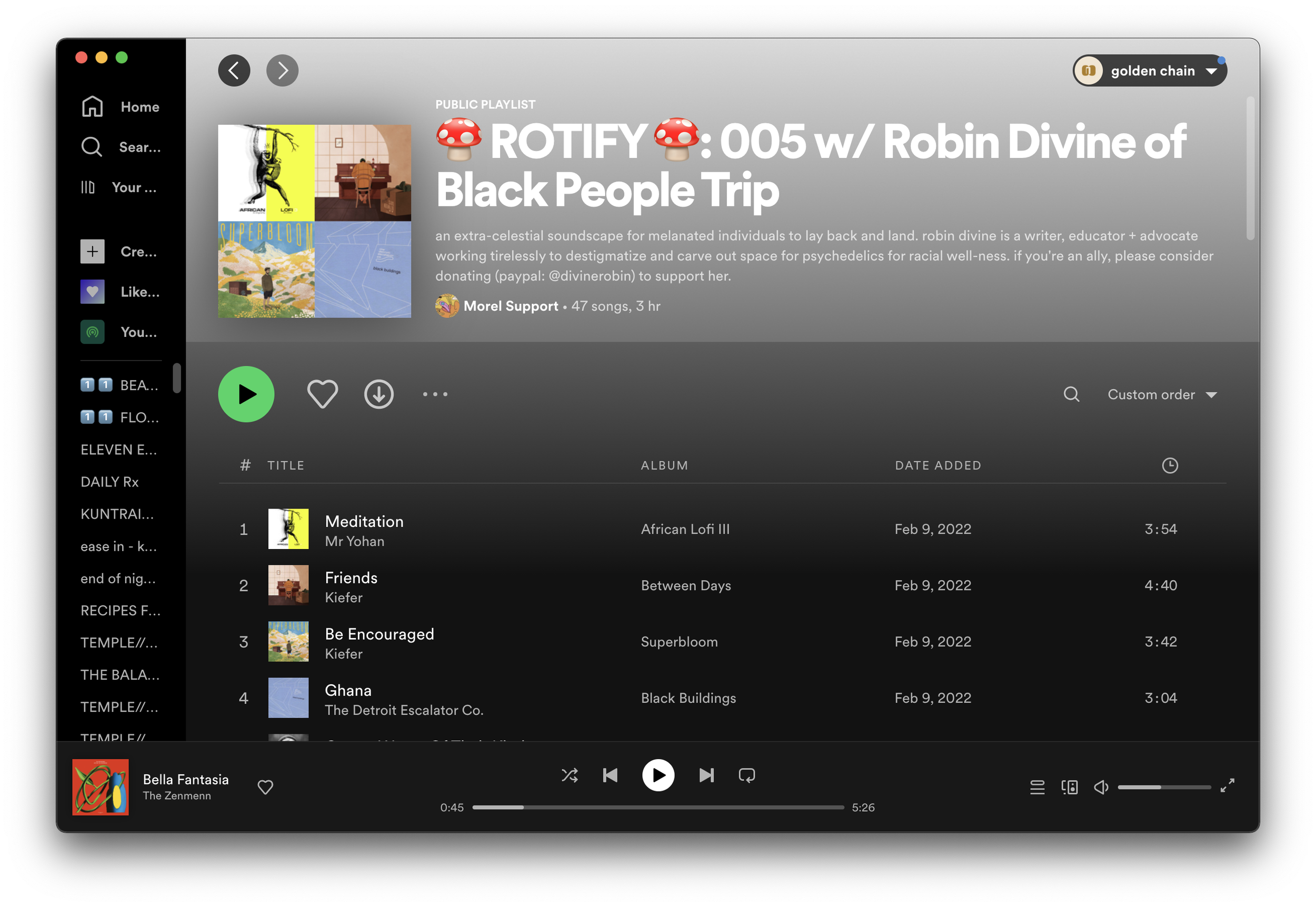Play the playlist with the green button
This screenshot has height=907, width=1316.
coord(246,394)
